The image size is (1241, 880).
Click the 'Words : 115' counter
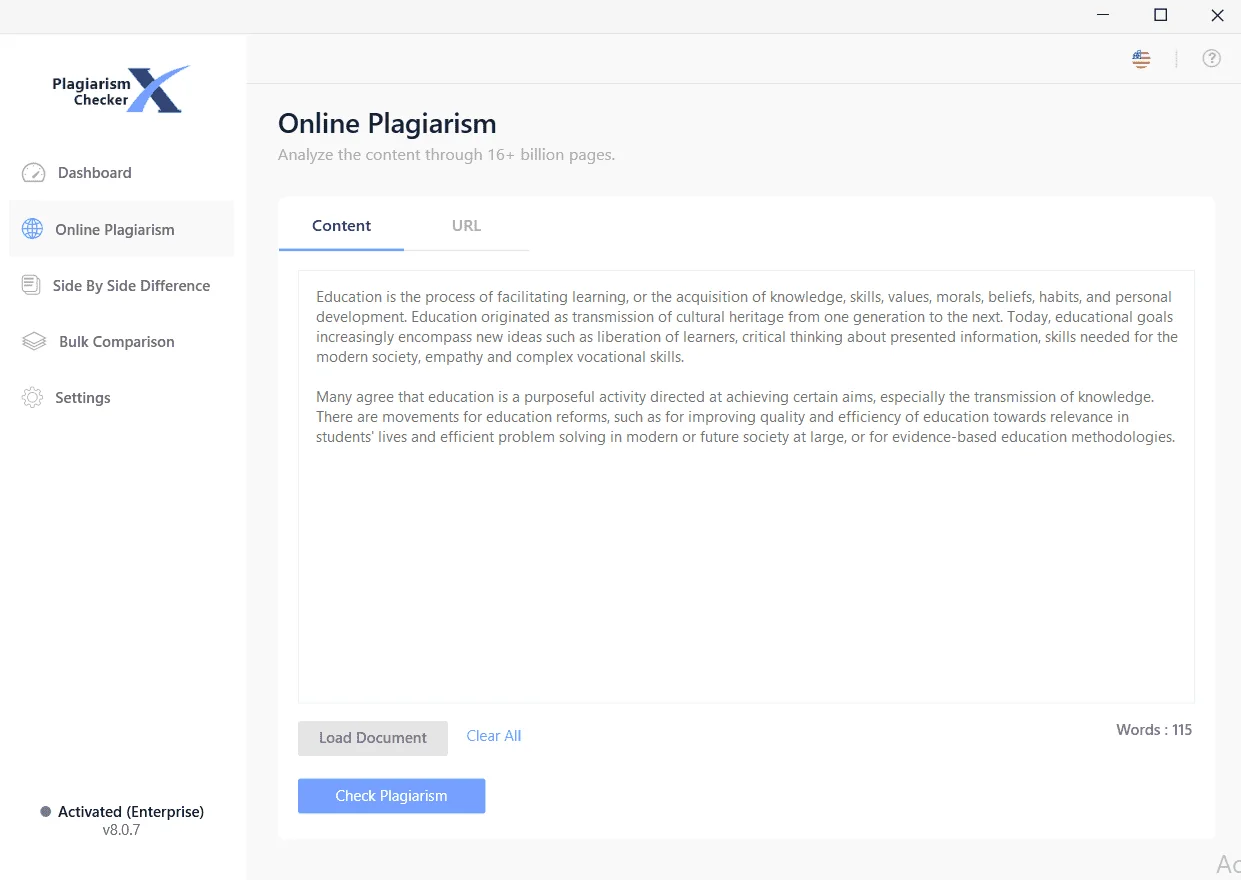[1154, 730]
